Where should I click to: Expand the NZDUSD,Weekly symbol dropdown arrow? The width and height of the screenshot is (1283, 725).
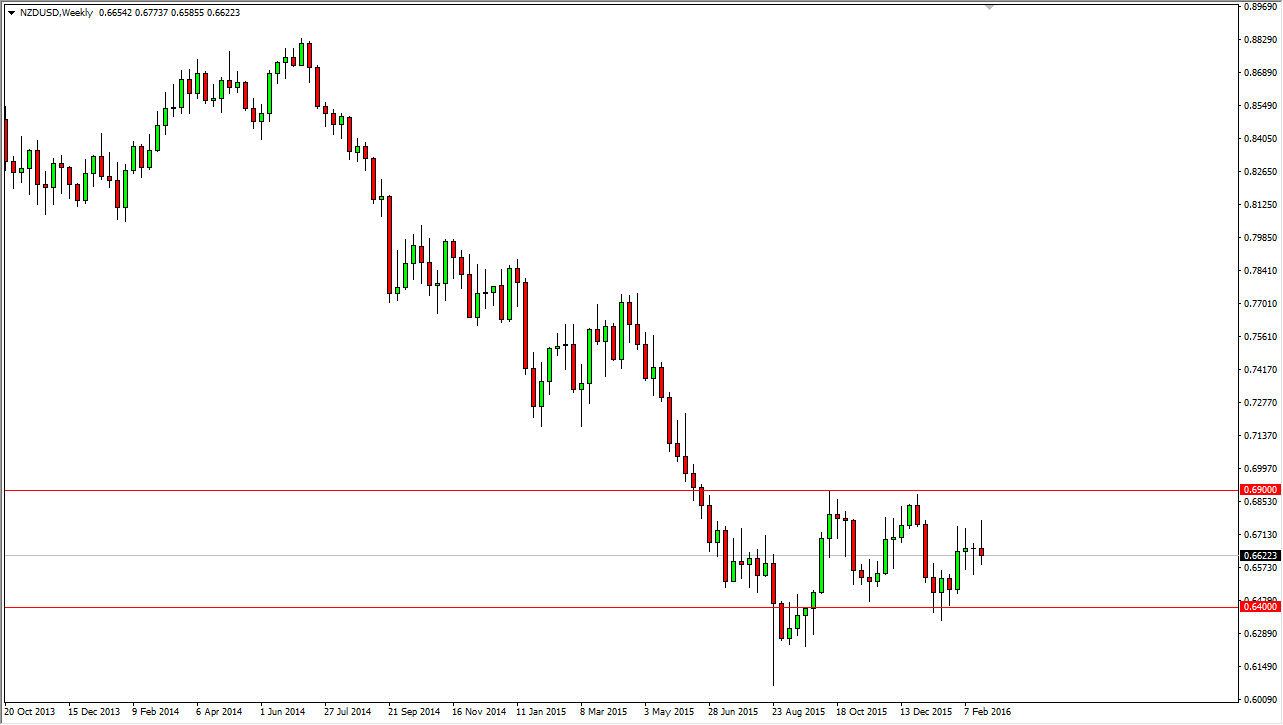[12, 11]
